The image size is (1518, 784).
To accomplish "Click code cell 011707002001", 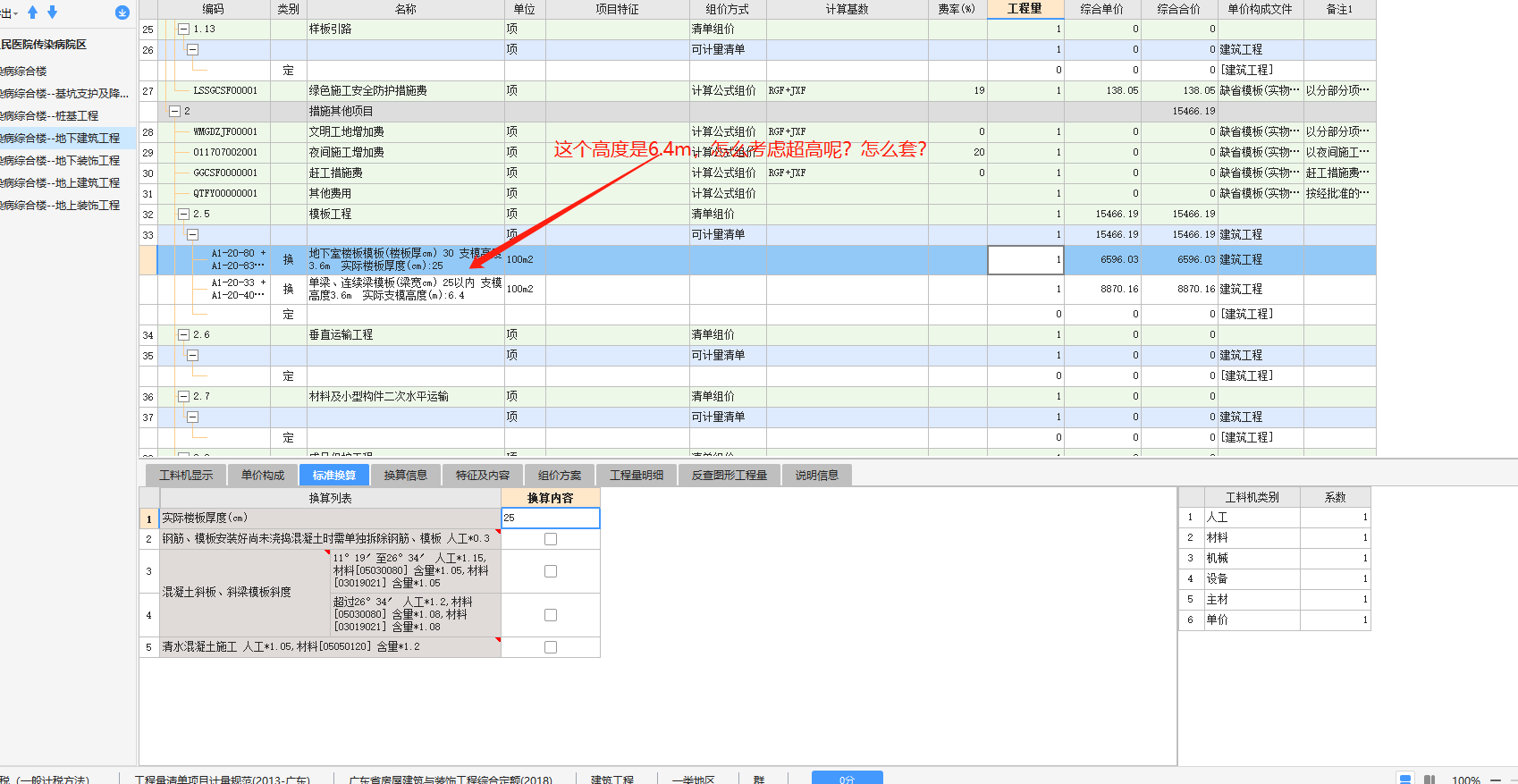I will click(225, 153).
